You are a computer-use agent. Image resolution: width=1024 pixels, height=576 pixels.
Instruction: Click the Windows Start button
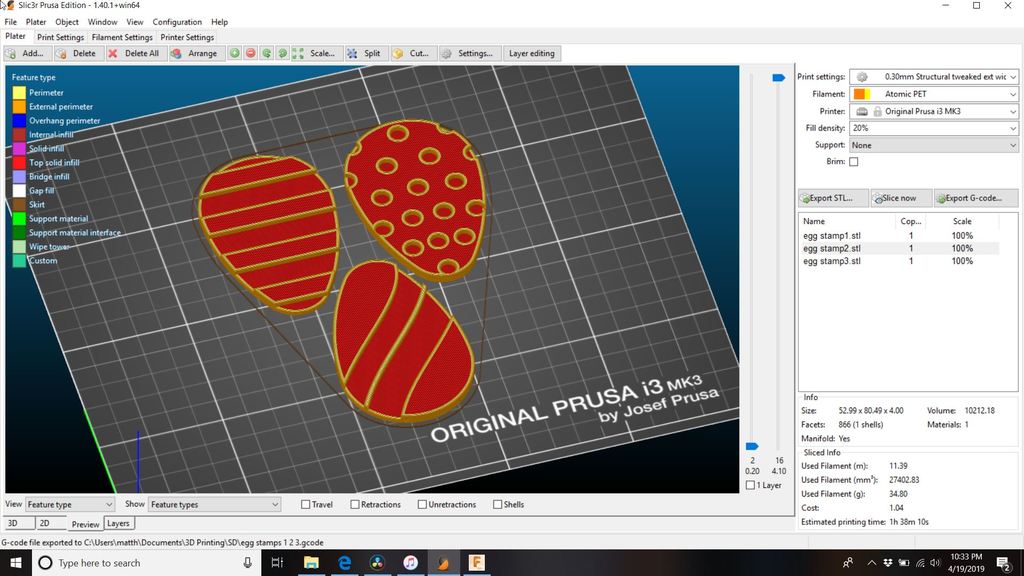pyautogui.click(x=16, y=562)
